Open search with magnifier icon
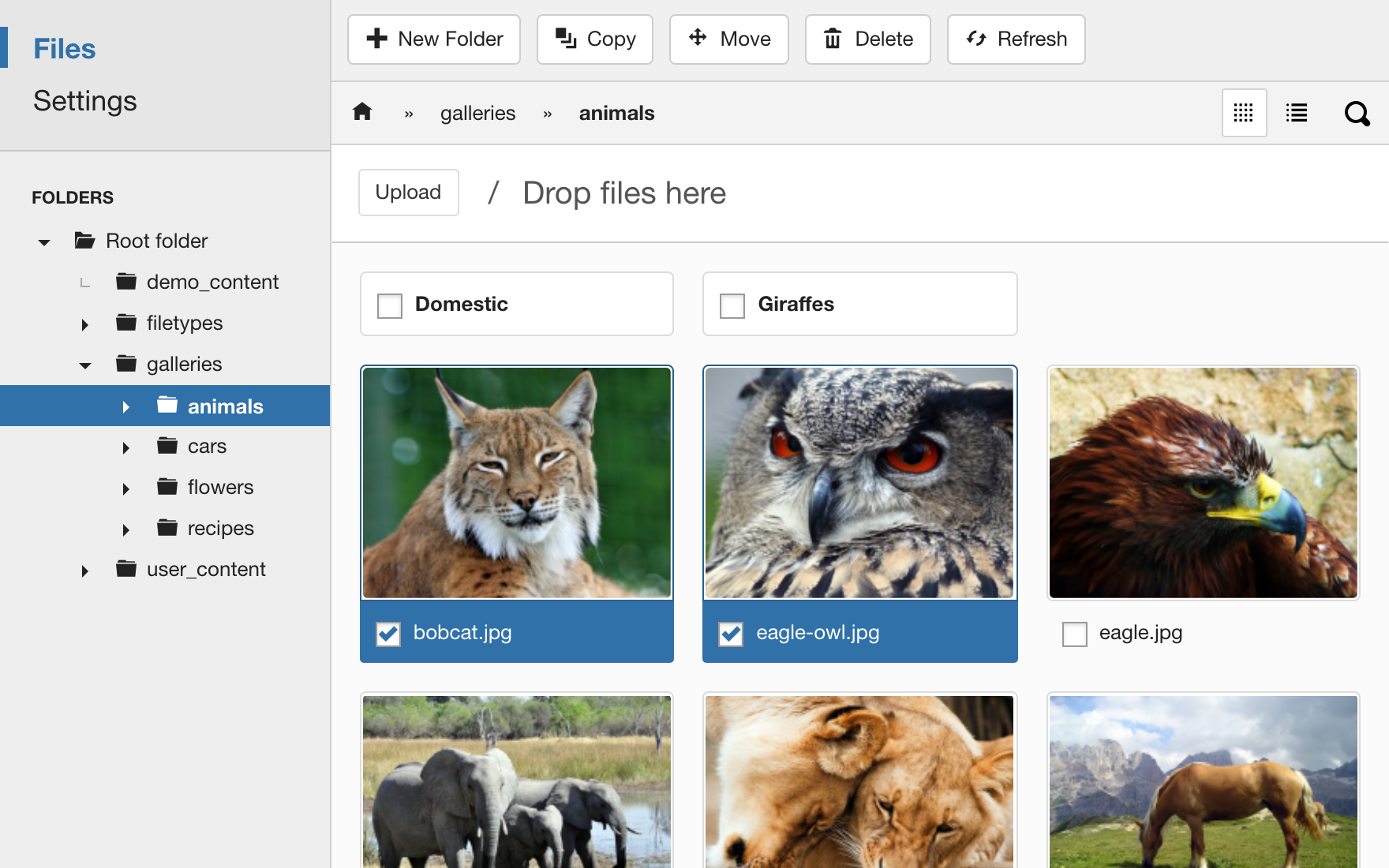 click(1357, 114)
